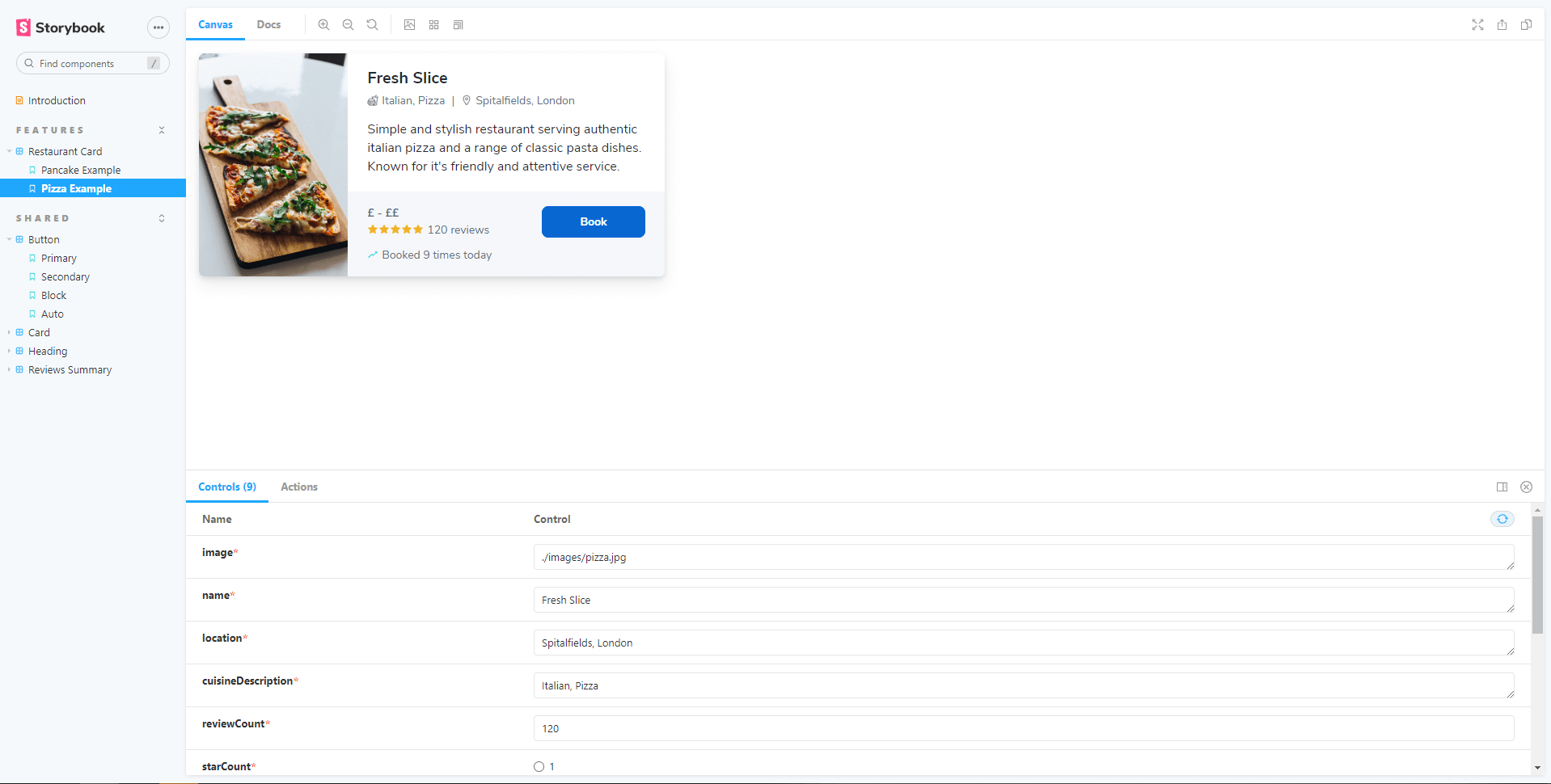The height and width of the screenshot is (784, 1551).
Task: Focus the Find components search box
Action: [89, 63]
